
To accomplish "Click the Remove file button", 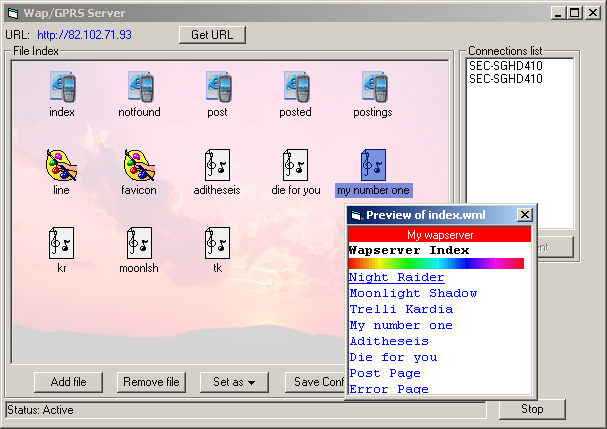I will pos(151,382).
